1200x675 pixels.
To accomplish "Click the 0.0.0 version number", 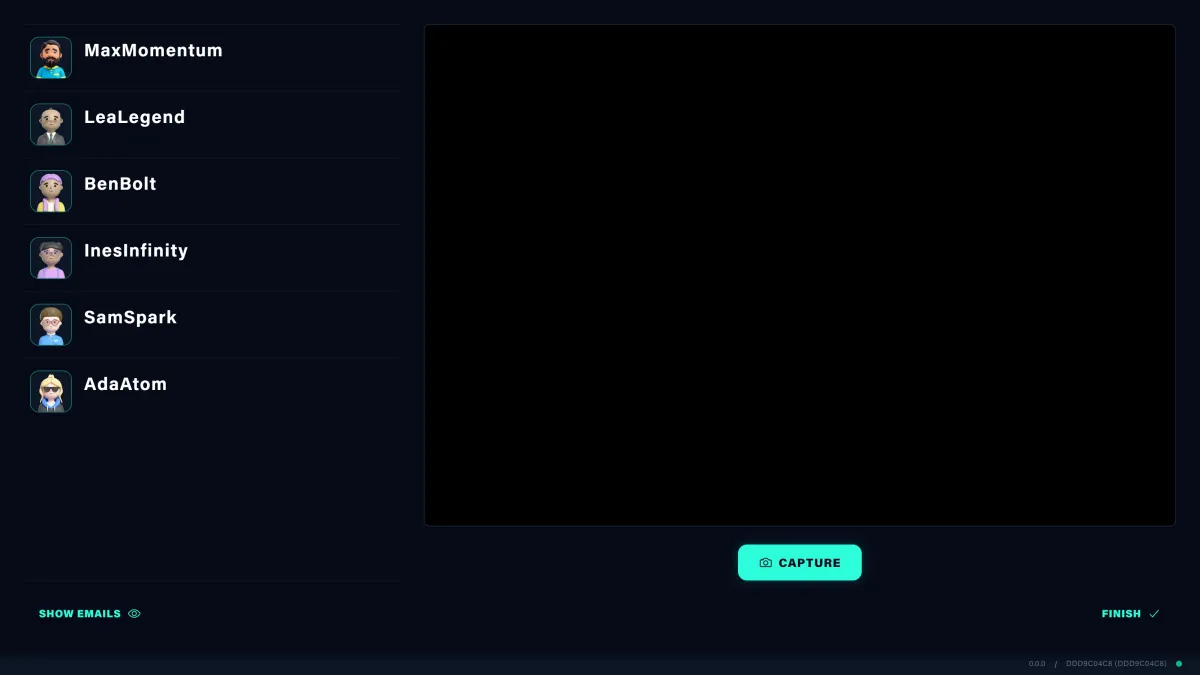I will pos(1037,664).
